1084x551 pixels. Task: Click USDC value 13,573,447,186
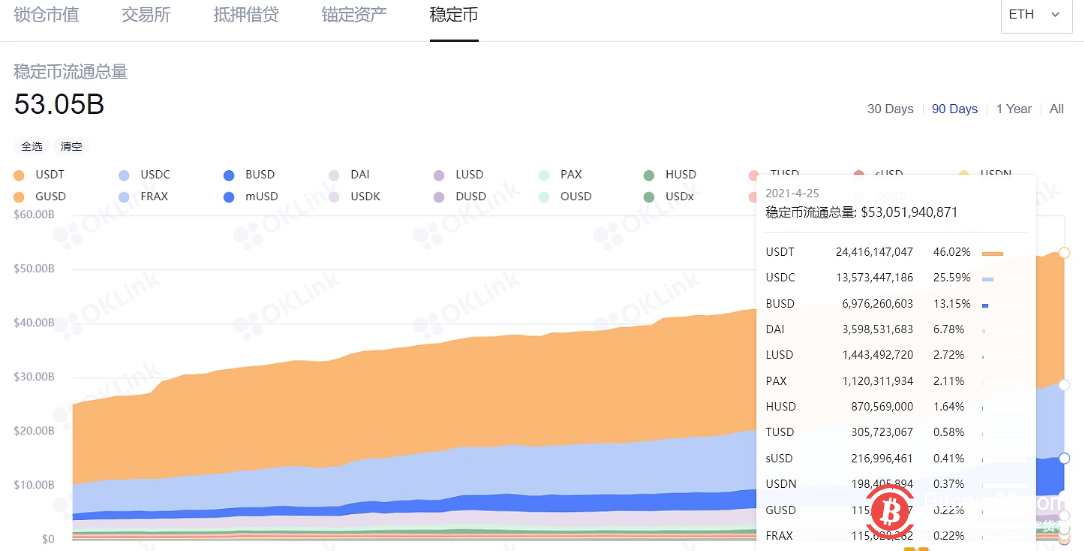coord(874,278)
